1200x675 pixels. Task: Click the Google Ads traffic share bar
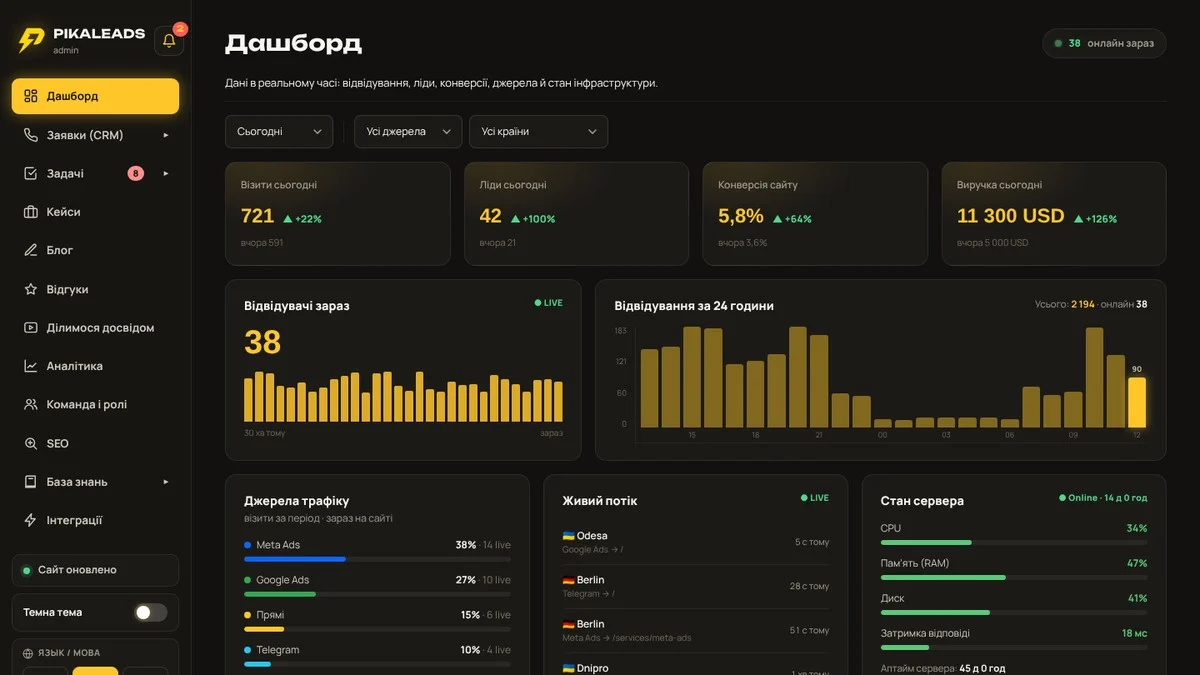[x=377, y=594]
